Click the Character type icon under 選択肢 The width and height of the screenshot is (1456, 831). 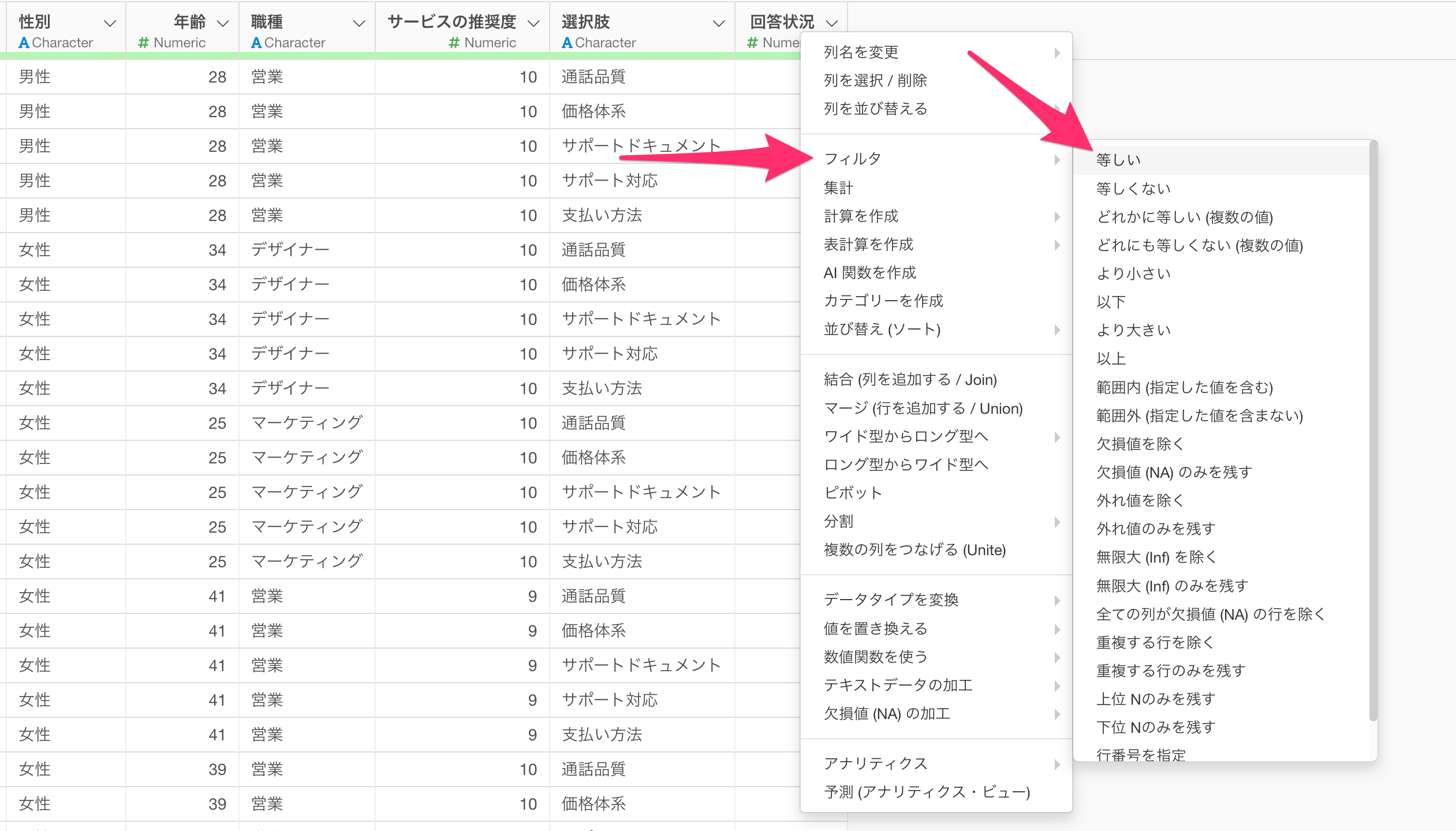567,43
